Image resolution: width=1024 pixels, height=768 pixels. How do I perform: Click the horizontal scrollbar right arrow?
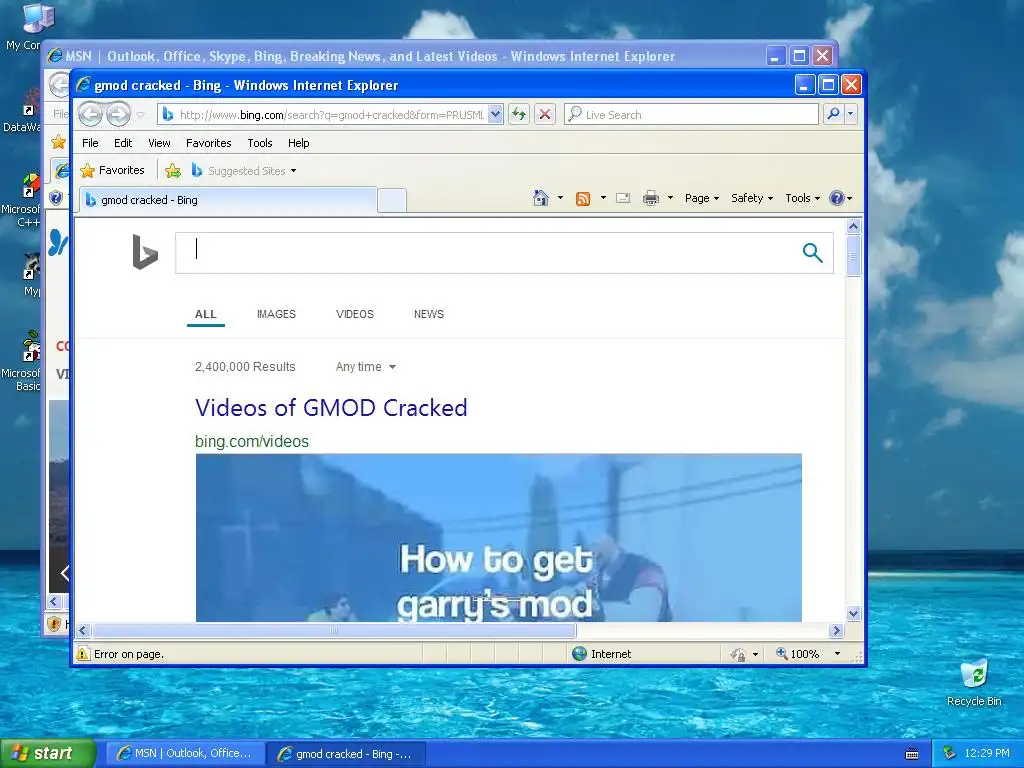(x=836, y=630)
